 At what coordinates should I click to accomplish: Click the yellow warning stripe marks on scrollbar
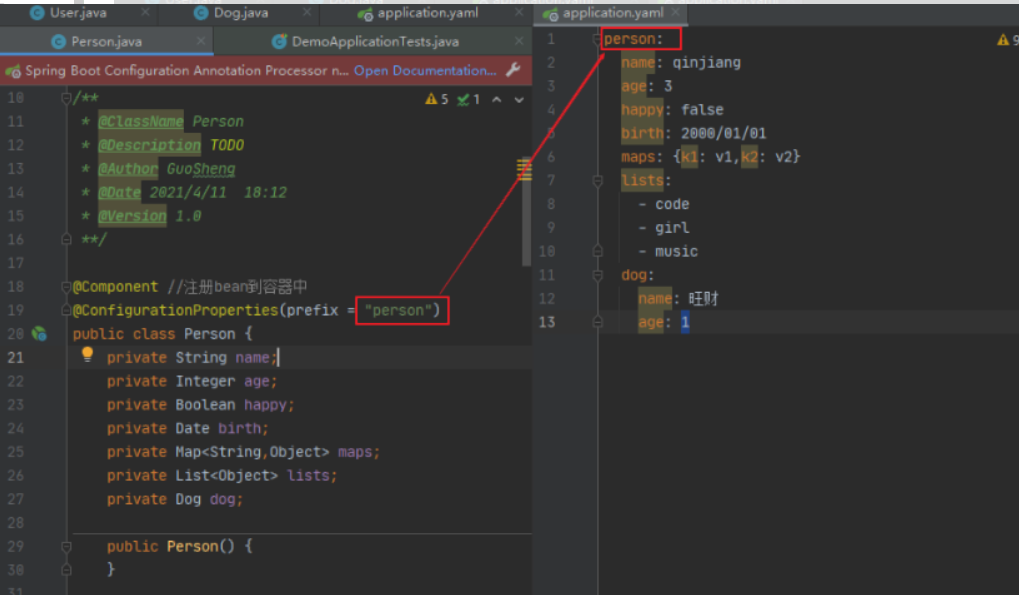coord(524,170)
